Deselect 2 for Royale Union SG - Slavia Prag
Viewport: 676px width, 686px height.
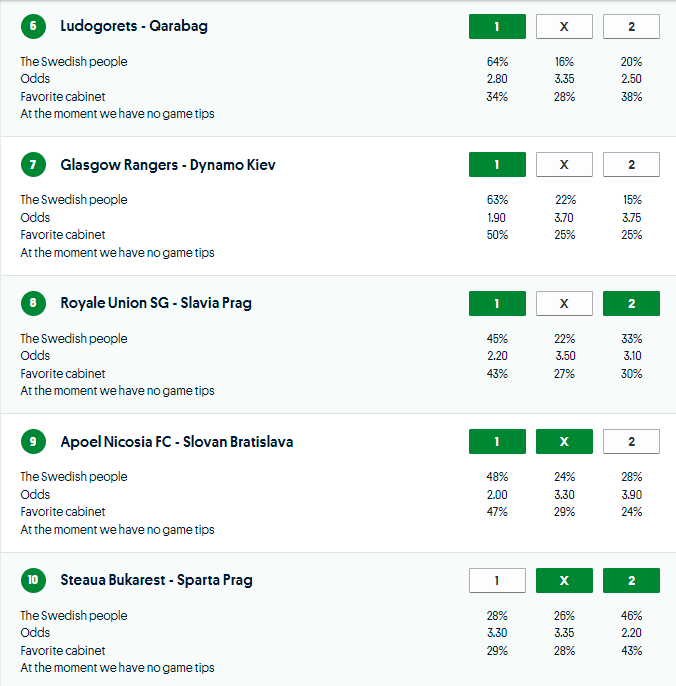pyautogui.click(x=631, y=303)
